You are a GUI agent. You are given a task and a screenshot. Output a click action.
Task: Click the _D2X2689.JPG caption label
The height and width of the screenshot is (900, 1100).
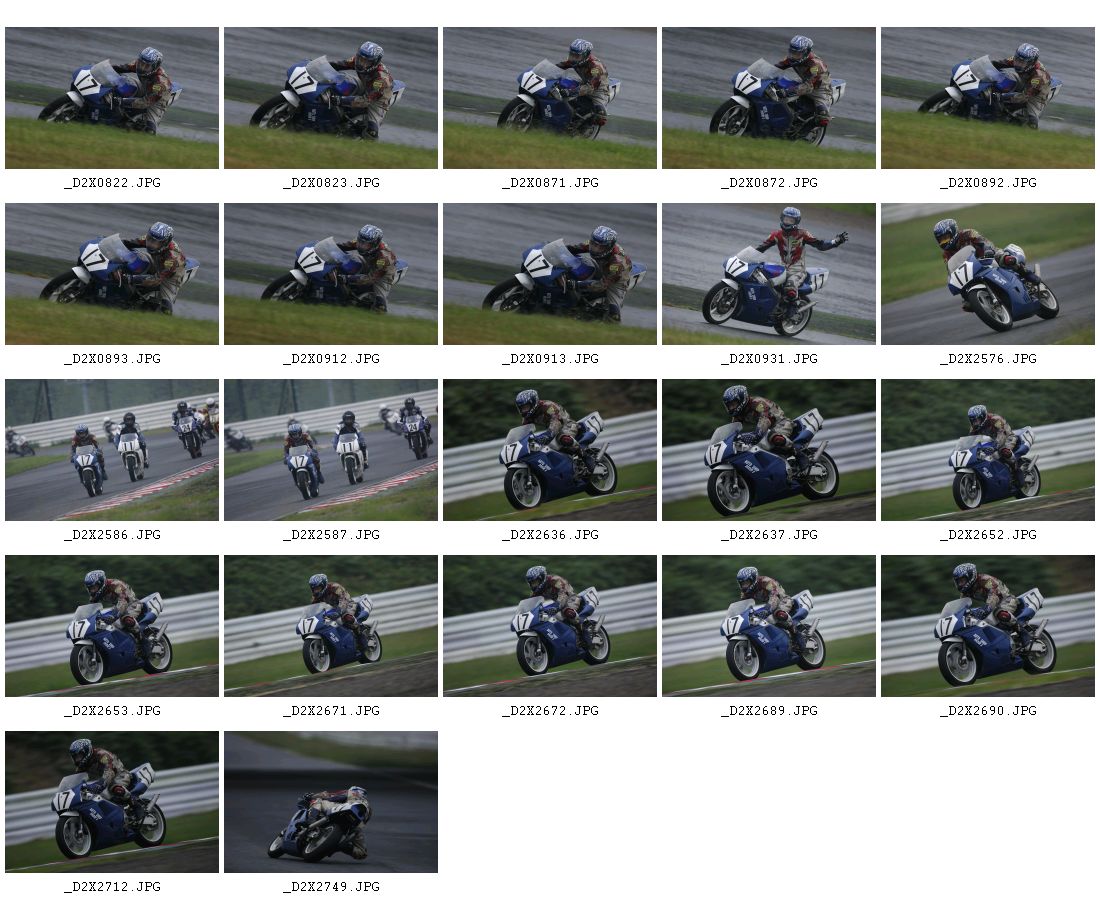[770, 711]
